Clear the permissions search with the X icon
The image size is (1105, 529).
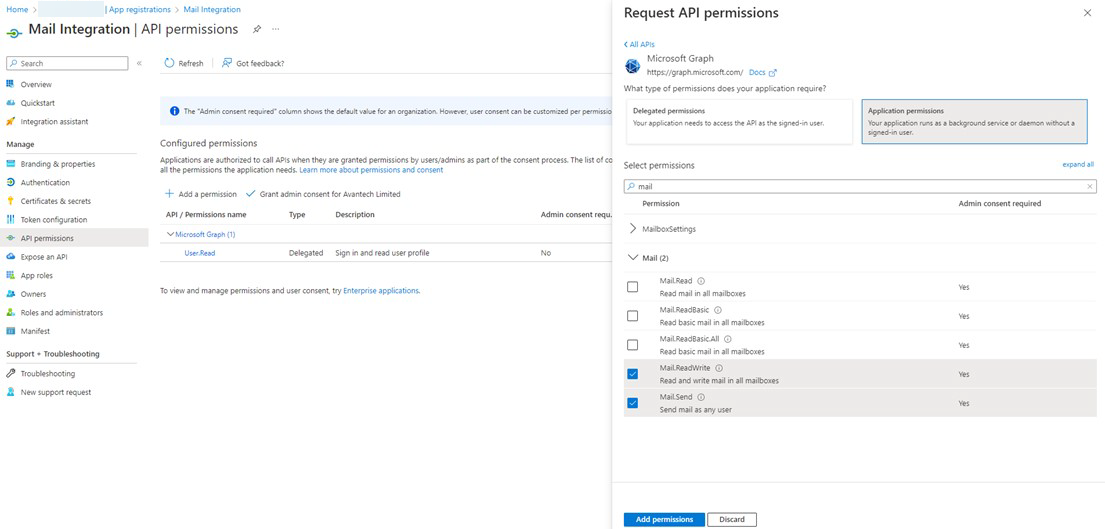tap(1089, 186)
